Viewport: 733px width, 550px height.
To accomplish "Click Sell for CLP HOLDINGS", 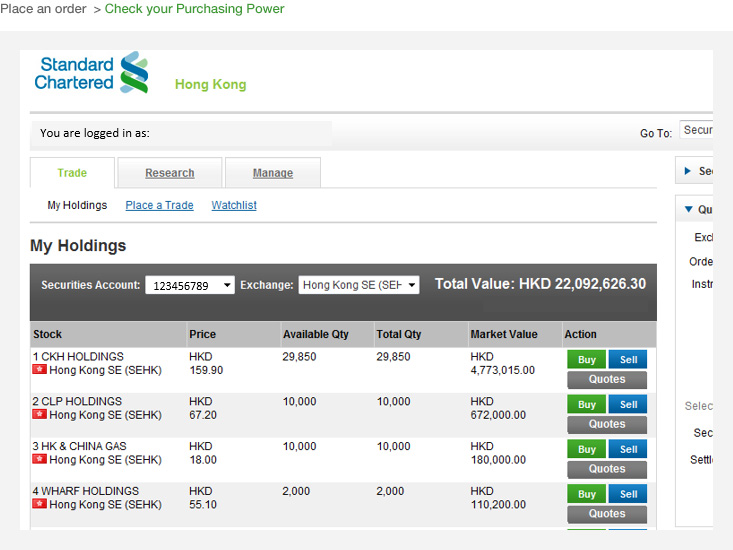I will [x=628, y=404].
